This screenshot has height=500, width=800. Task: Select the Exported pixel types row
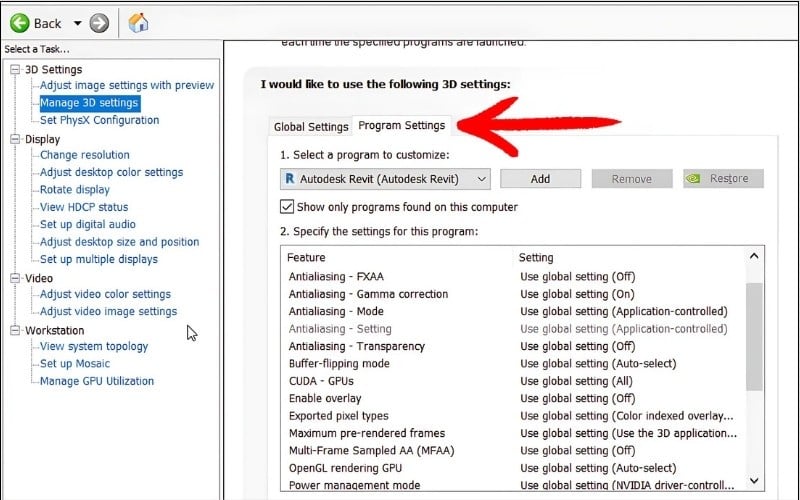[513, 415]
